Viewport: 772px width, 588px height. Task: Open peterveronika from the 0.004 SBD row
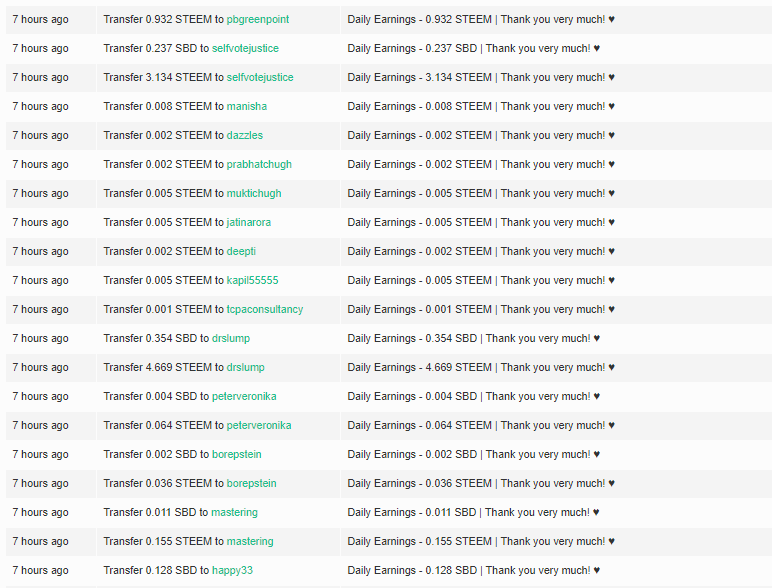pos(244,396)
